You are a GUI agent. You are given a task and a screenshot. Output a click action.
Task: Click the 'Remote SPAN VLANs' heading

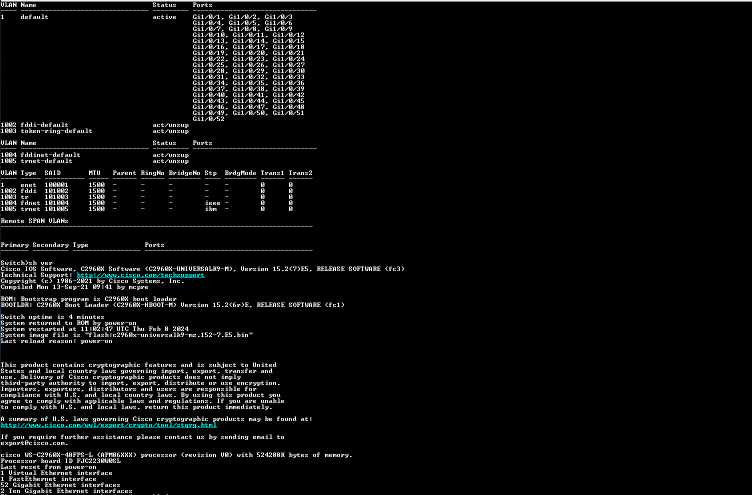[35, 221]
